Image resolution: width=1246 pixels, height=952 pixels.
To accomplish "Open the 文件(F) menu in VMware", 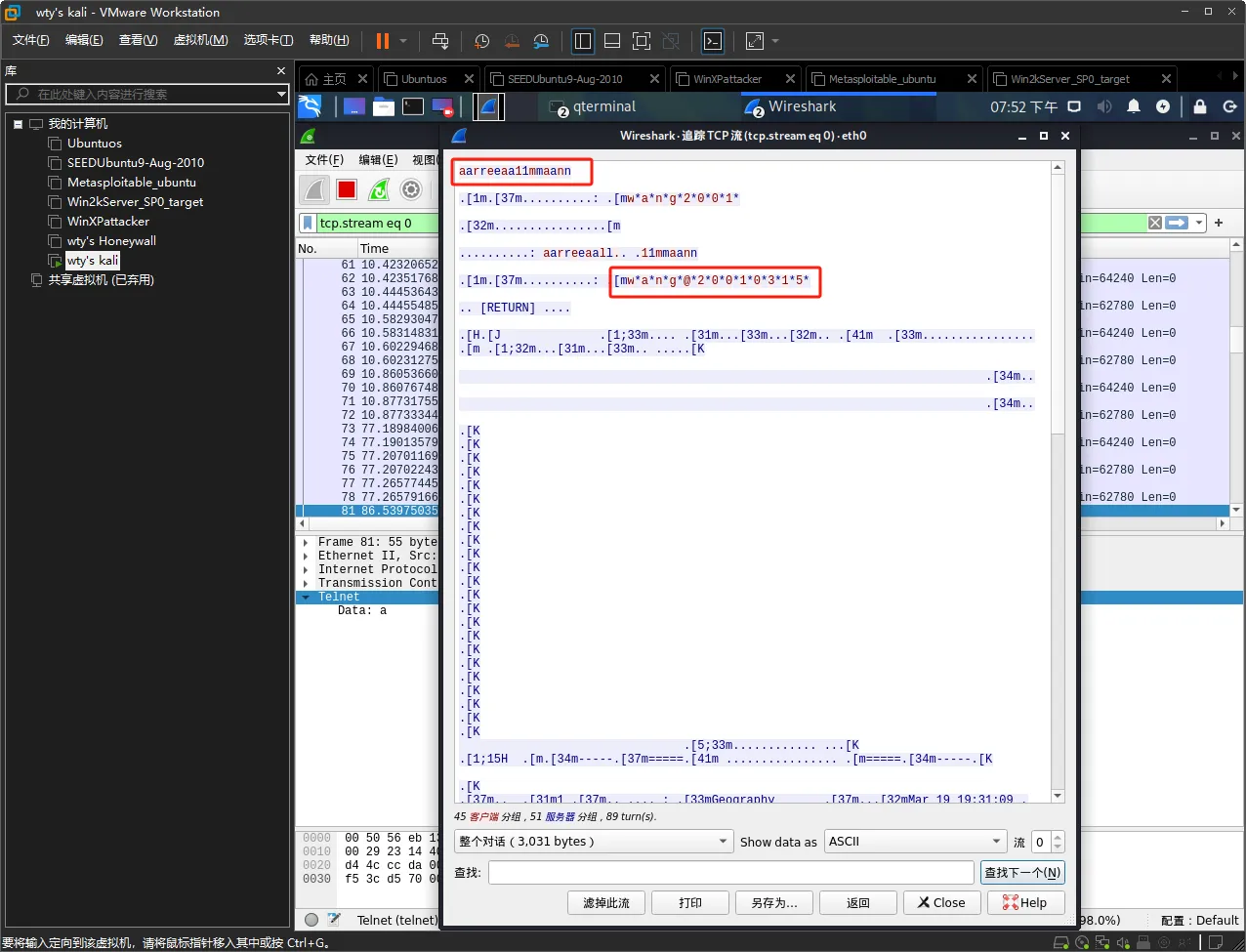I will pyautogui.click(x=31, y=40).
